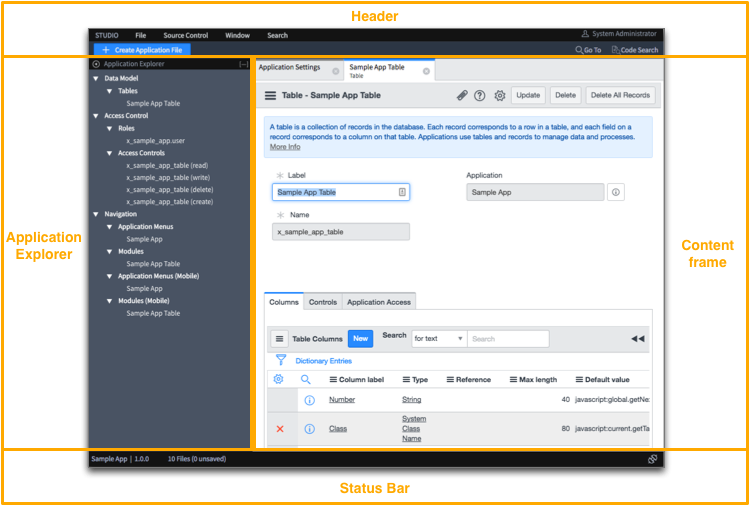Viewport: 749px width, 505px height.
Task: Open the Dictionary Entries breadcrumb link
Action: pos(323,361)
